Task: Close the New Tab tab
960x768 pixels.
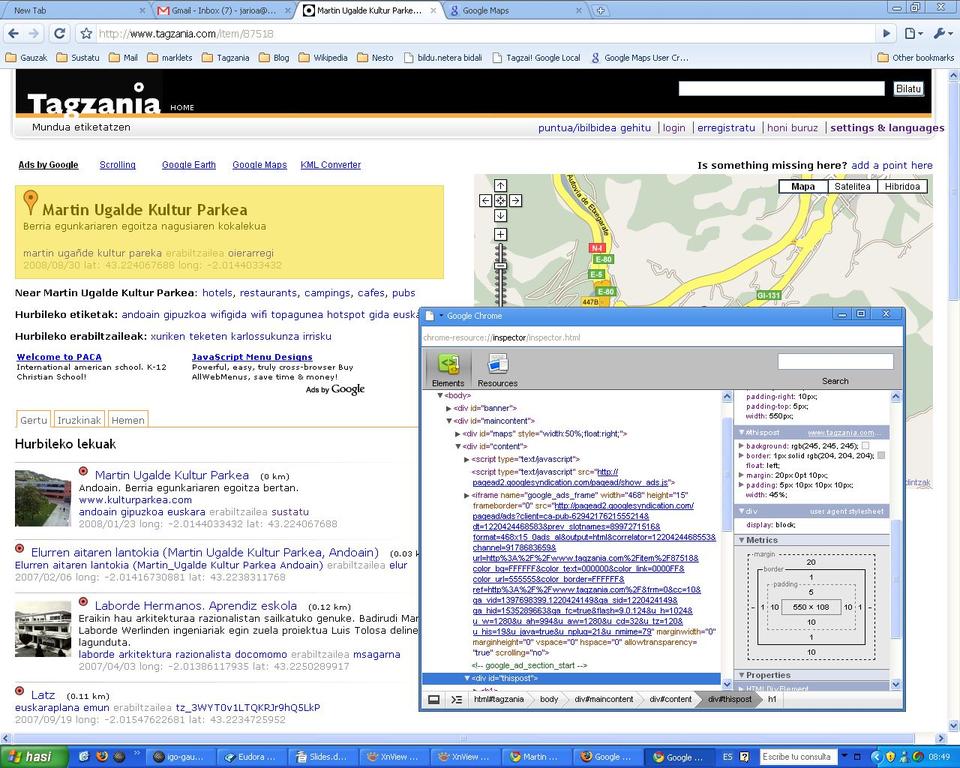Action: [142, 10]
